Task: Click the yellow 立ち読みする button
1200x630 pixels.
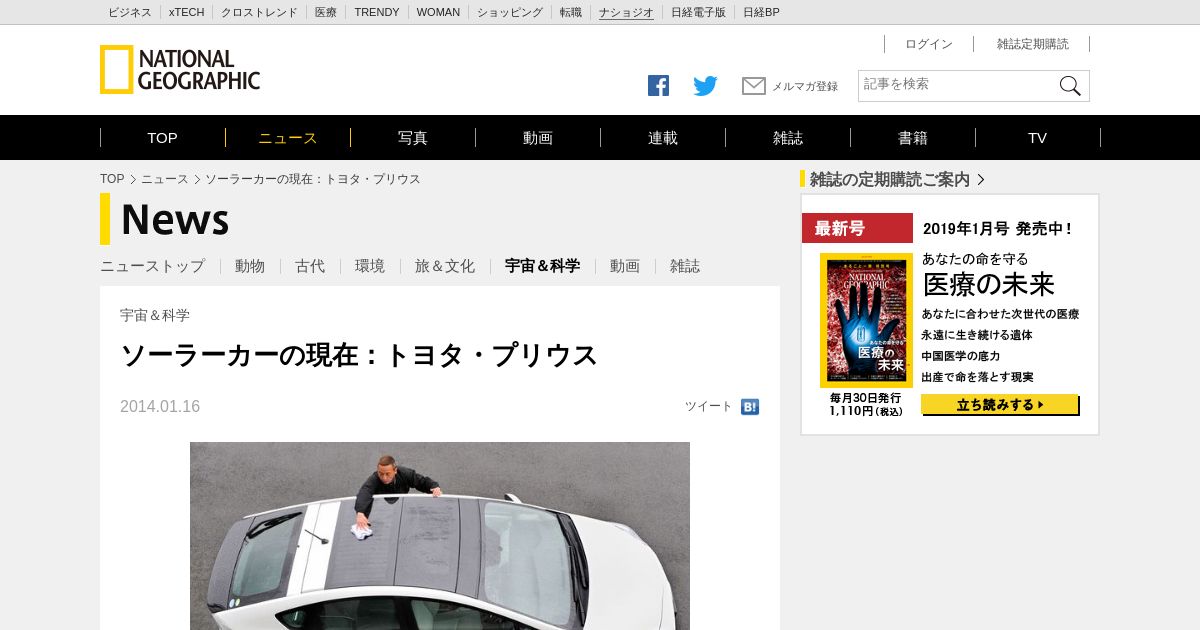Action: click(x=1000, y=405)
